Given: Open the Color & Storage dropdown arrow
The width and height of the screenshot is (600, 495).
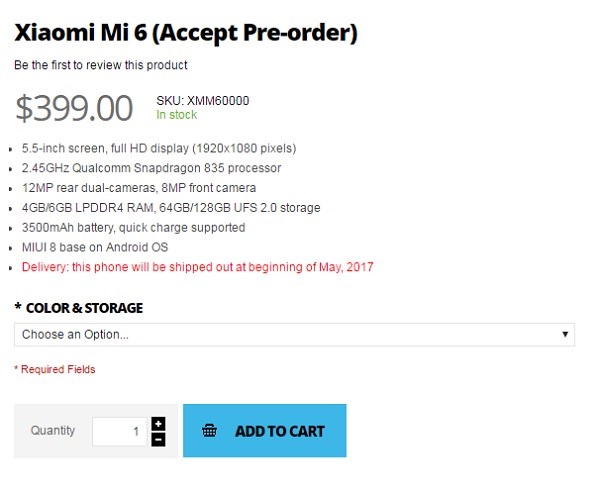Looking at the screenshot, I should coord(565,334).
